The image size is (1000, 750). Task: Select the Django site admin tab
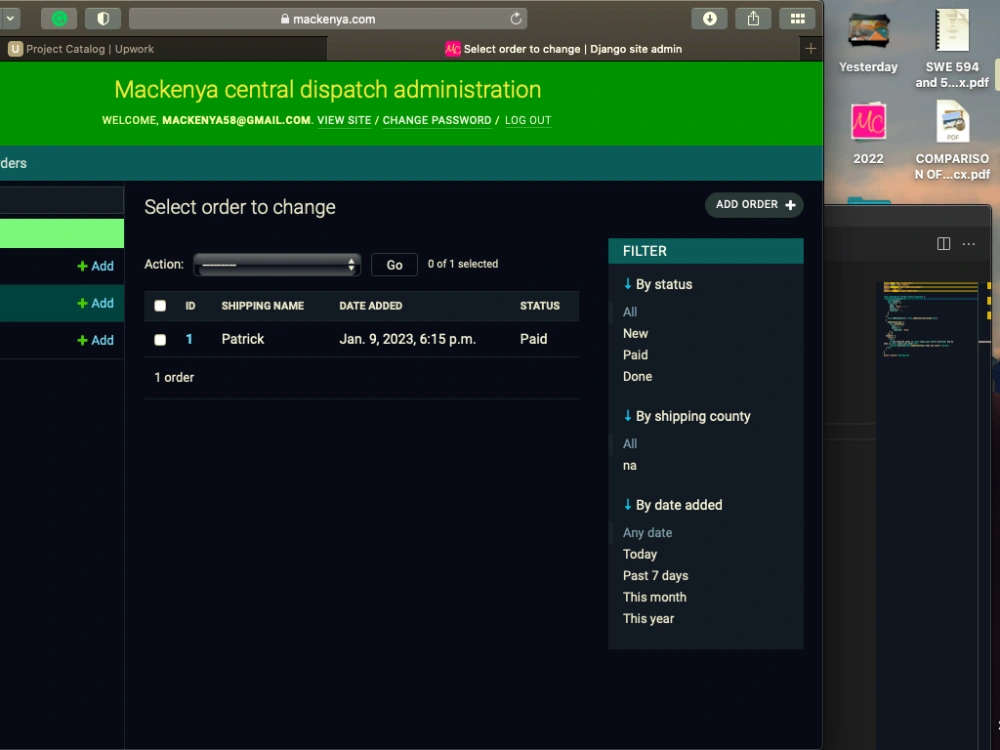pos(565,48)
